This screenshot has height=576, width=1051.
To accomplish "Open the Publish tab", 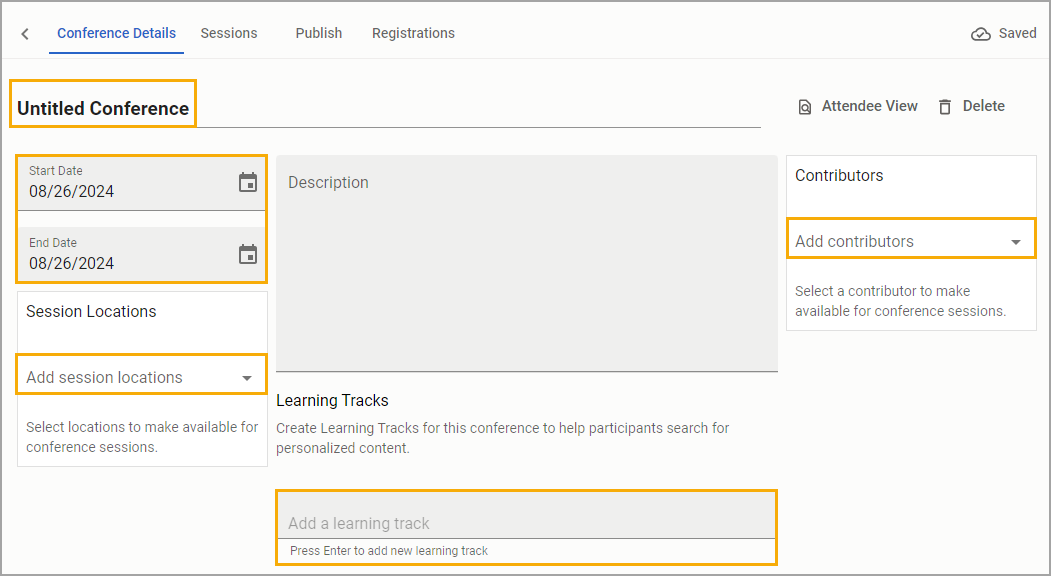I will (x=318, y=33).
